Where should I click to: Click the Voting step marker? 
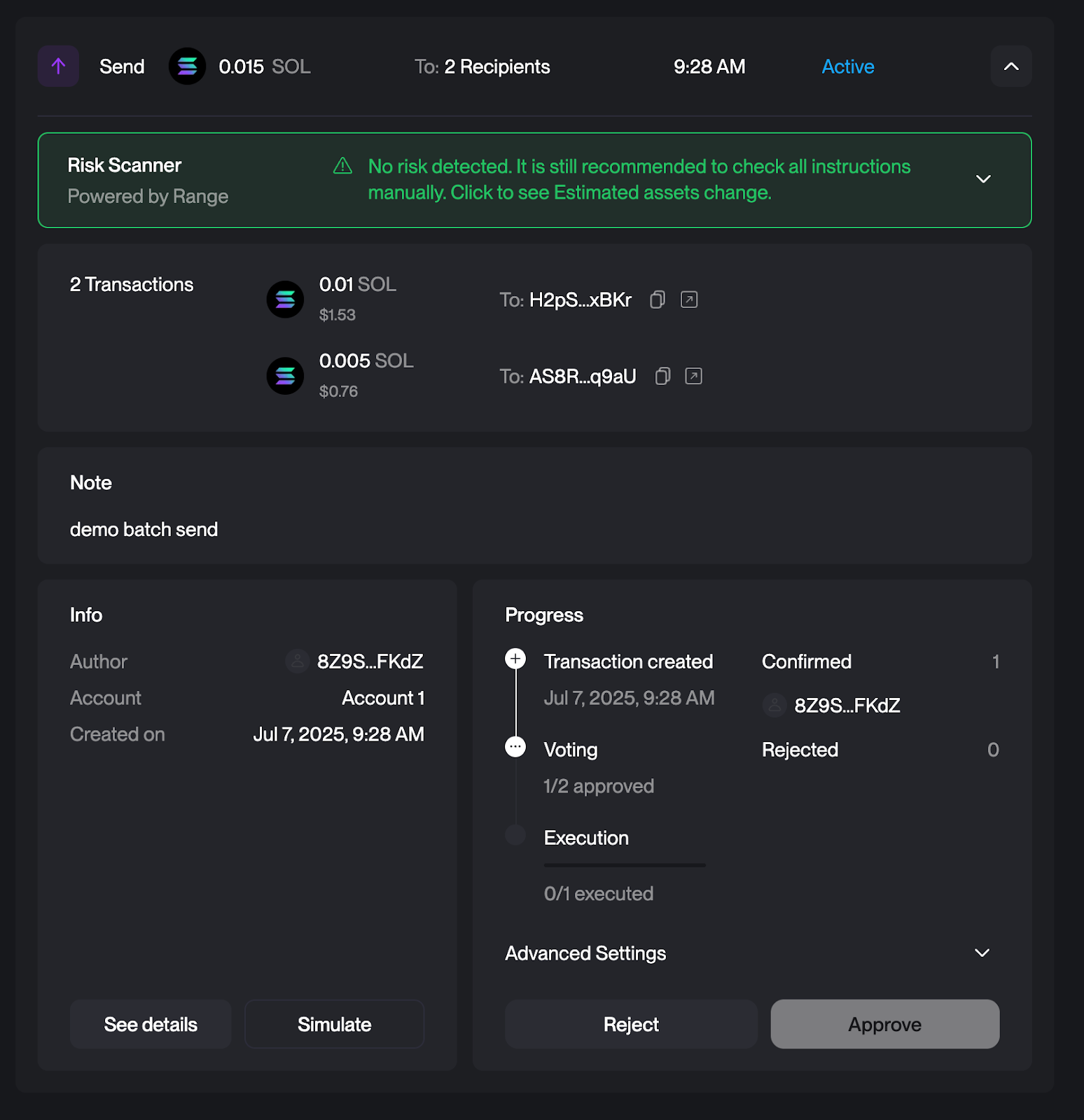tap(515, 747)
